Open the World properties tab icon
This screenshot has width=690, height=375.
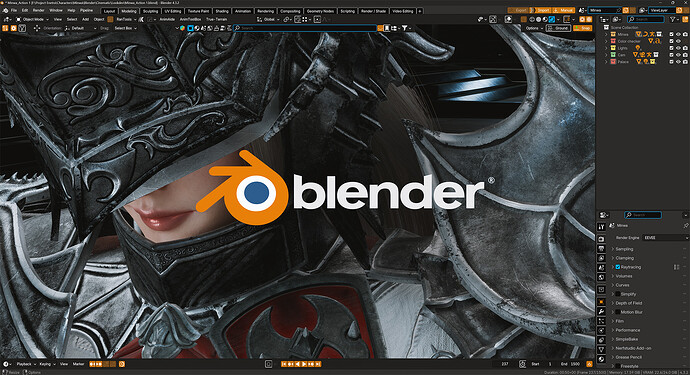tap(601, 277)
